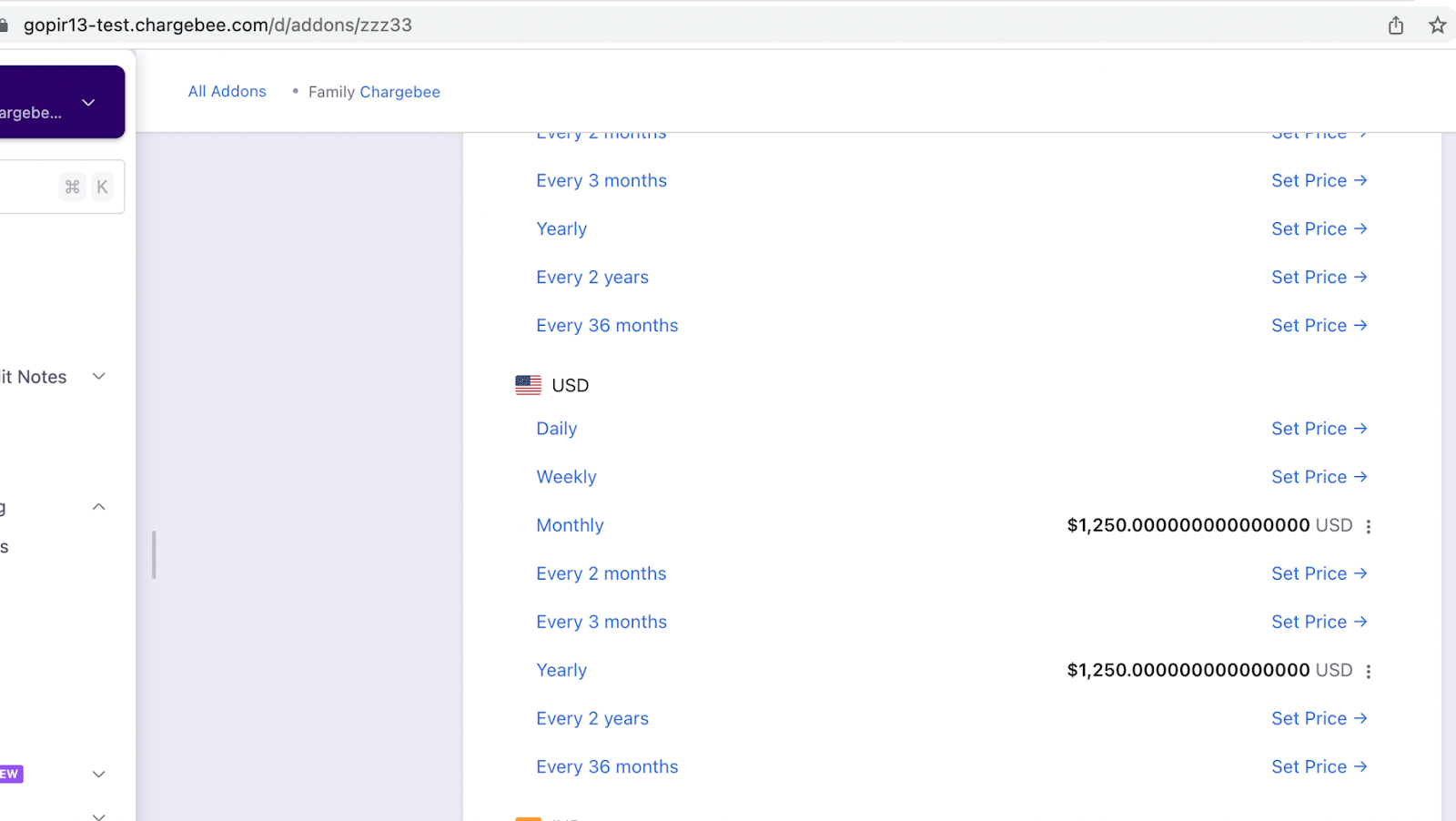Expand the Credit Notes sidebar section

(99, 377)
